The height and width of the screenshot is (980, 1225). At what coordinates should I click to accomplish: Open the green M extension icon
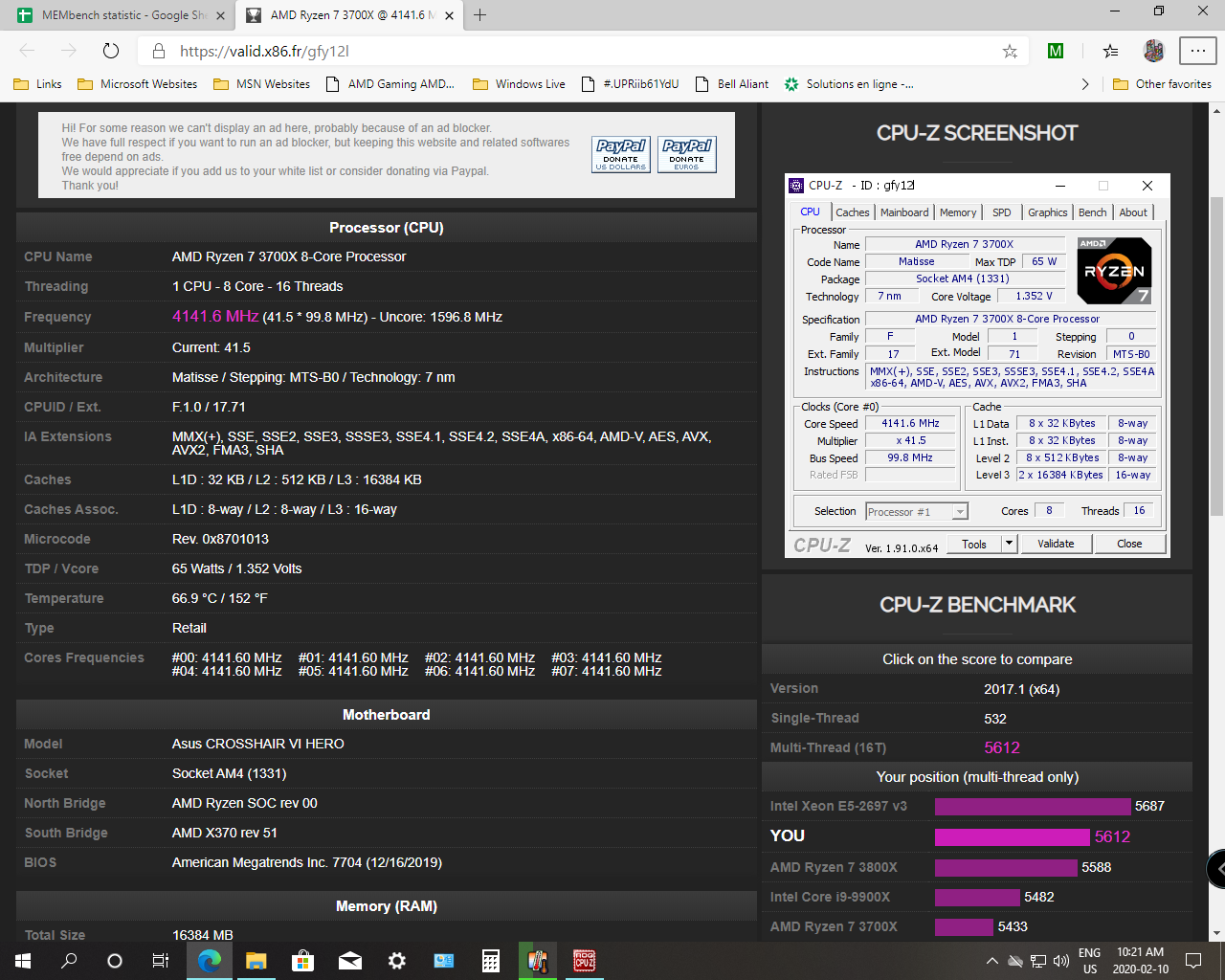point(1056,51)
